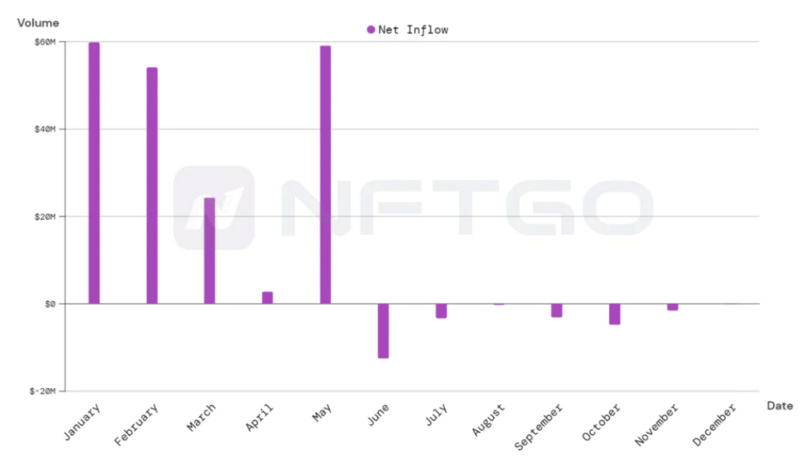Select the January net inflow bar

point(94,172)
